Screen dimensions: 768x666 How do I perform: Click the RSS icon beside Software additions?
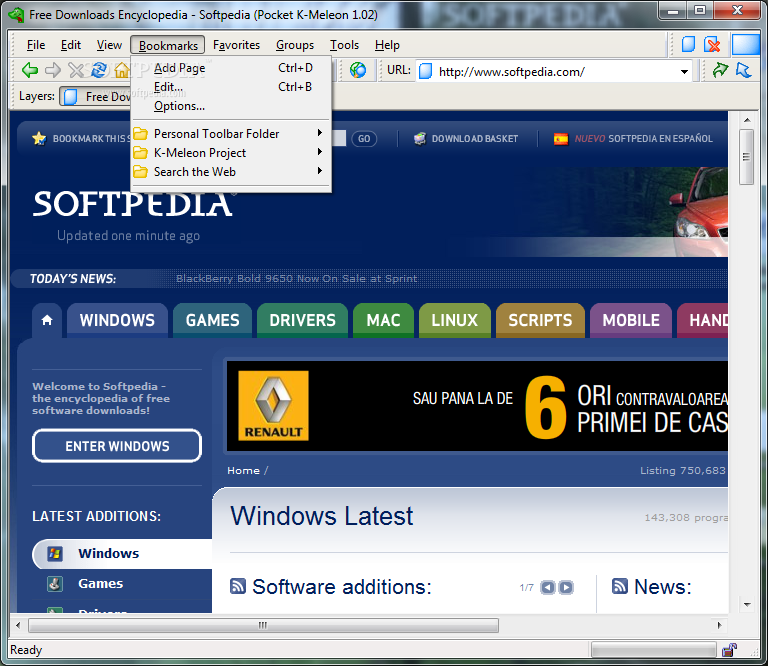coord(238,586)
